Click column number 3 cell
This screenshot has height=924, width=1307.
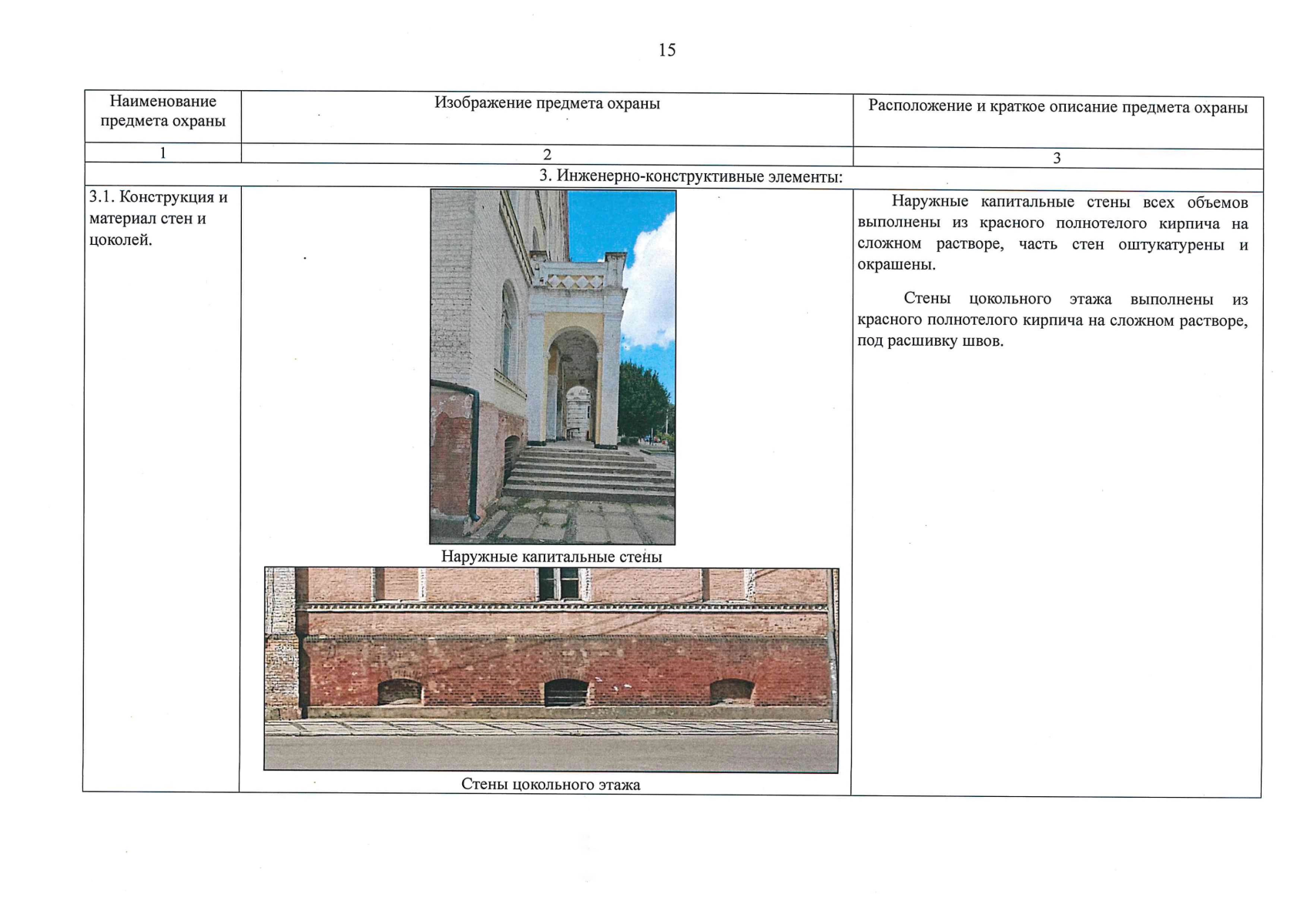[x=1057, y=158]
